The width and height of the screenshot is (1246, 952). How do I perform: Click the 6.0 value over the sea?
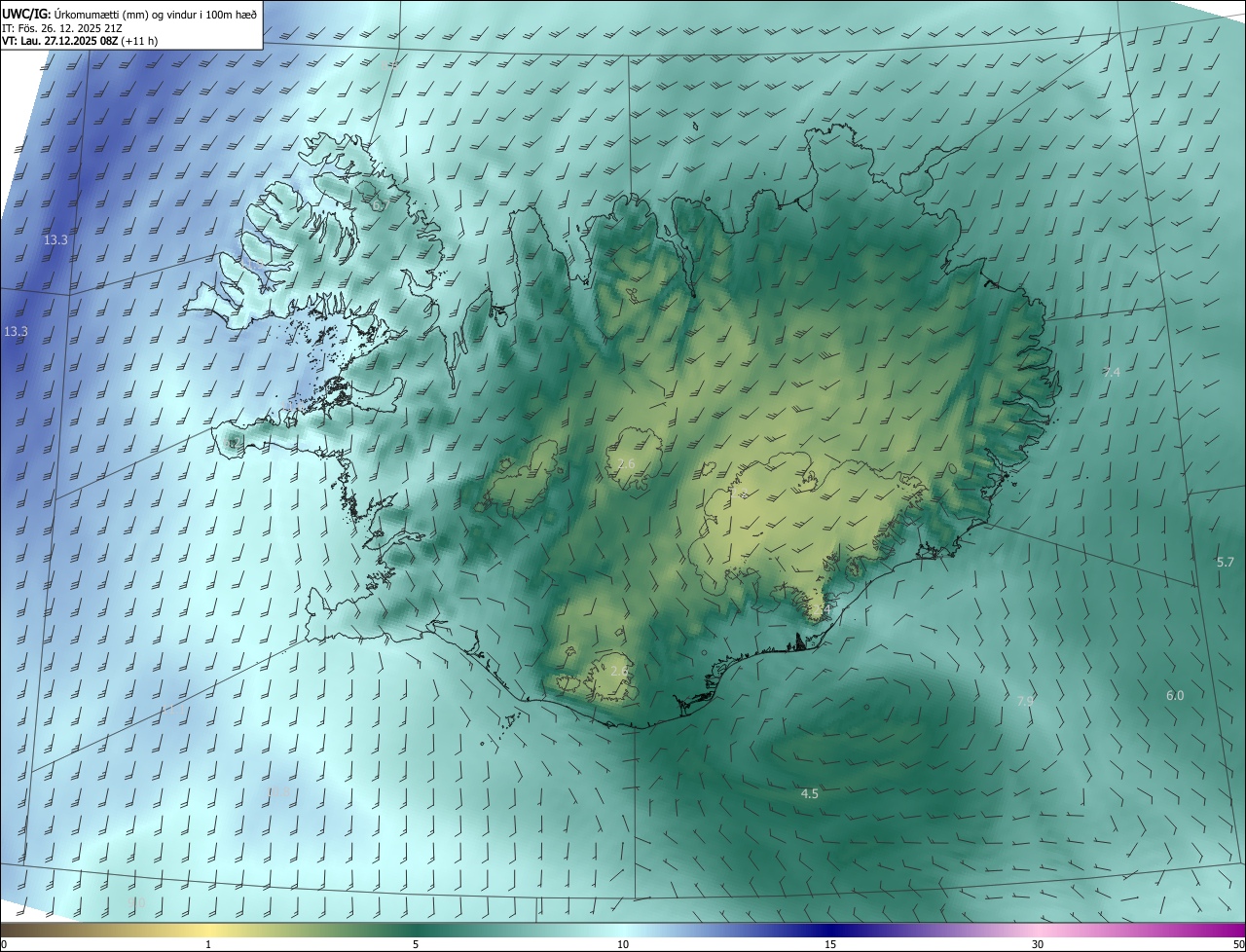tap(1175, 695)
